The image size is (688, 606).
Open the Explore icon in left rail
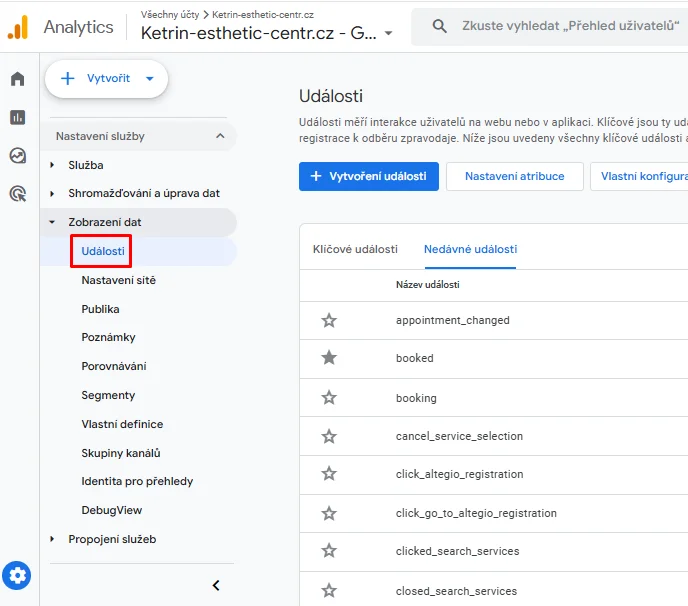(x=18, y=155)
